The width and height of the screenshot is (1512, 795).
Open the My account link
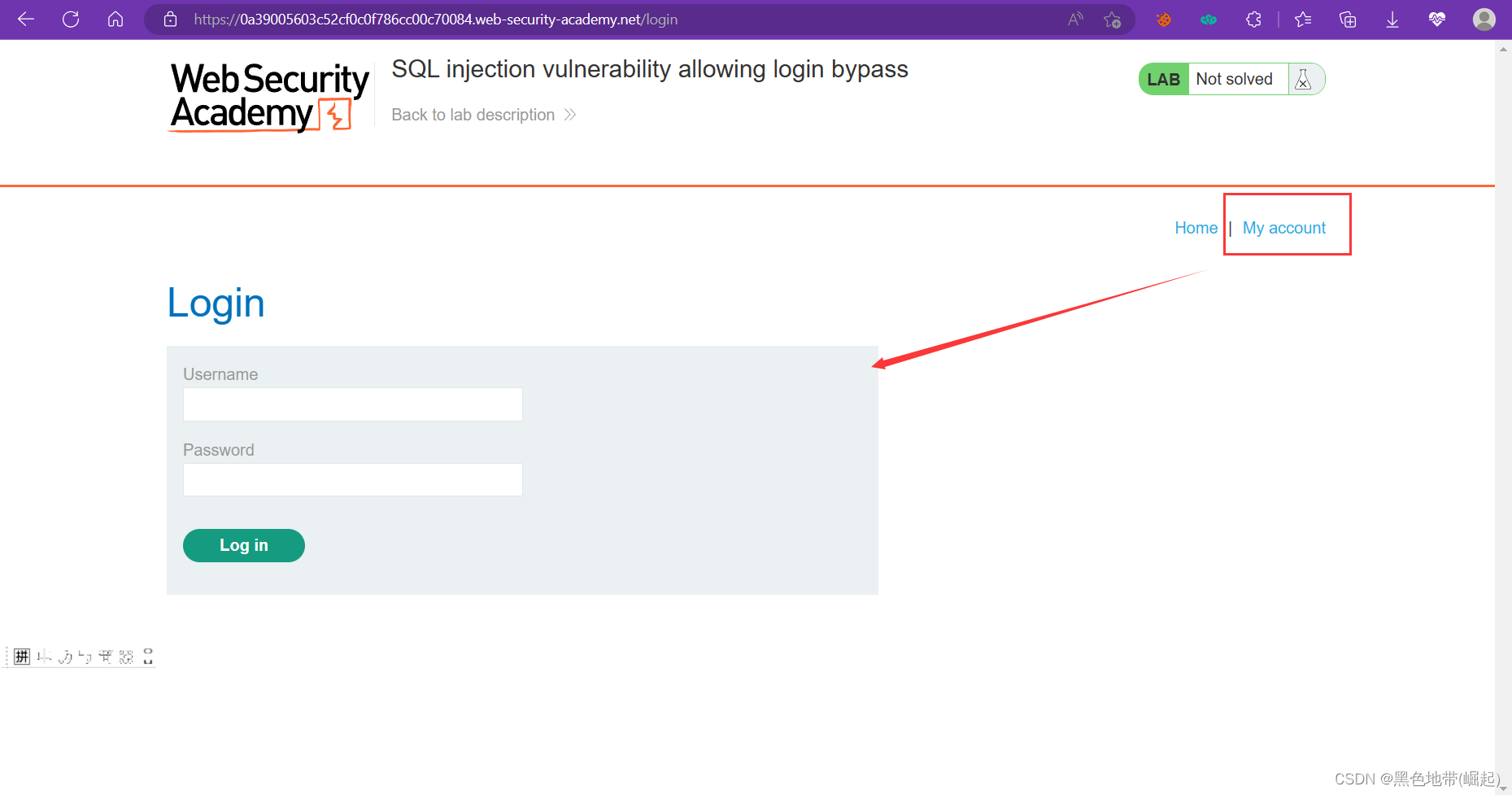[1284, 228]
